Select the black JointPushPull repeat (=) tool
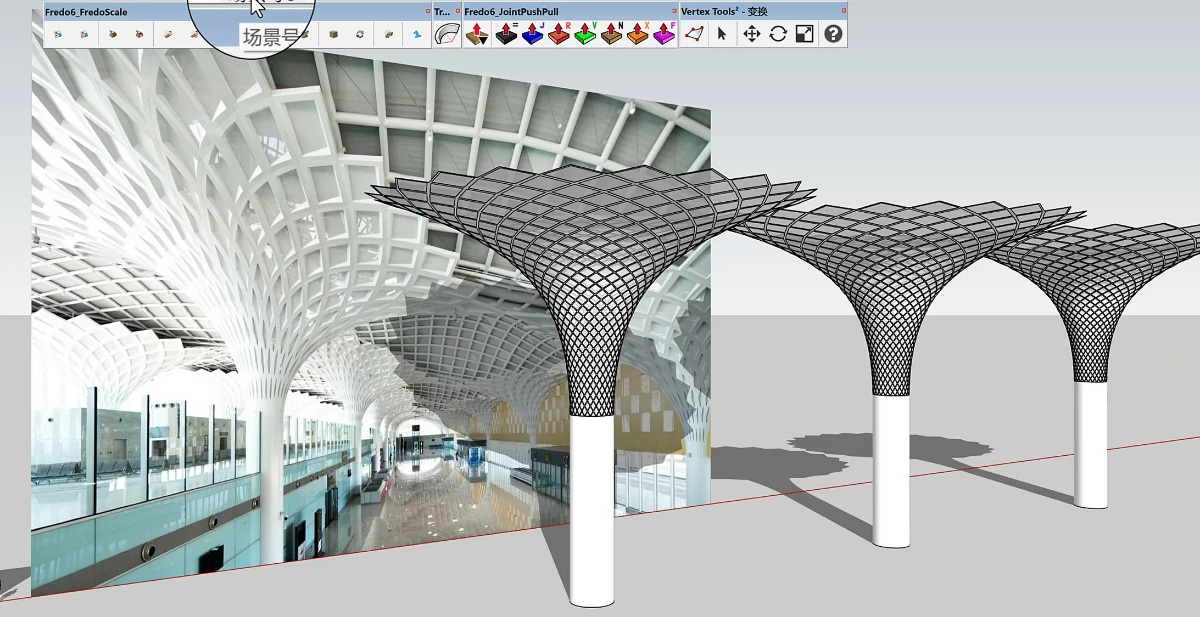Image resolution: width=1200 pixels, height=617 pixels. [x=507, y=34]
